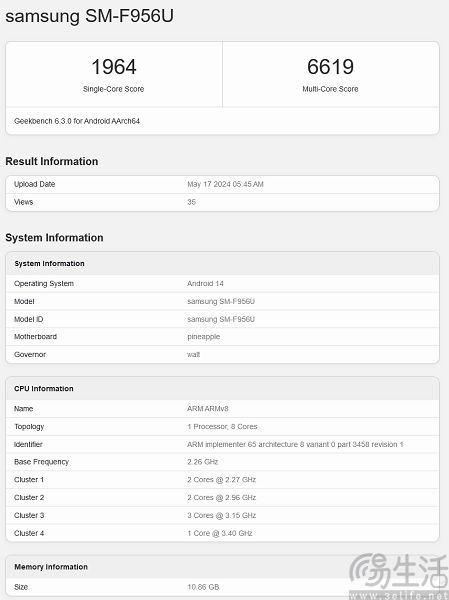Select the ARM implementer 65 identifier string

(x=295, y=444)
